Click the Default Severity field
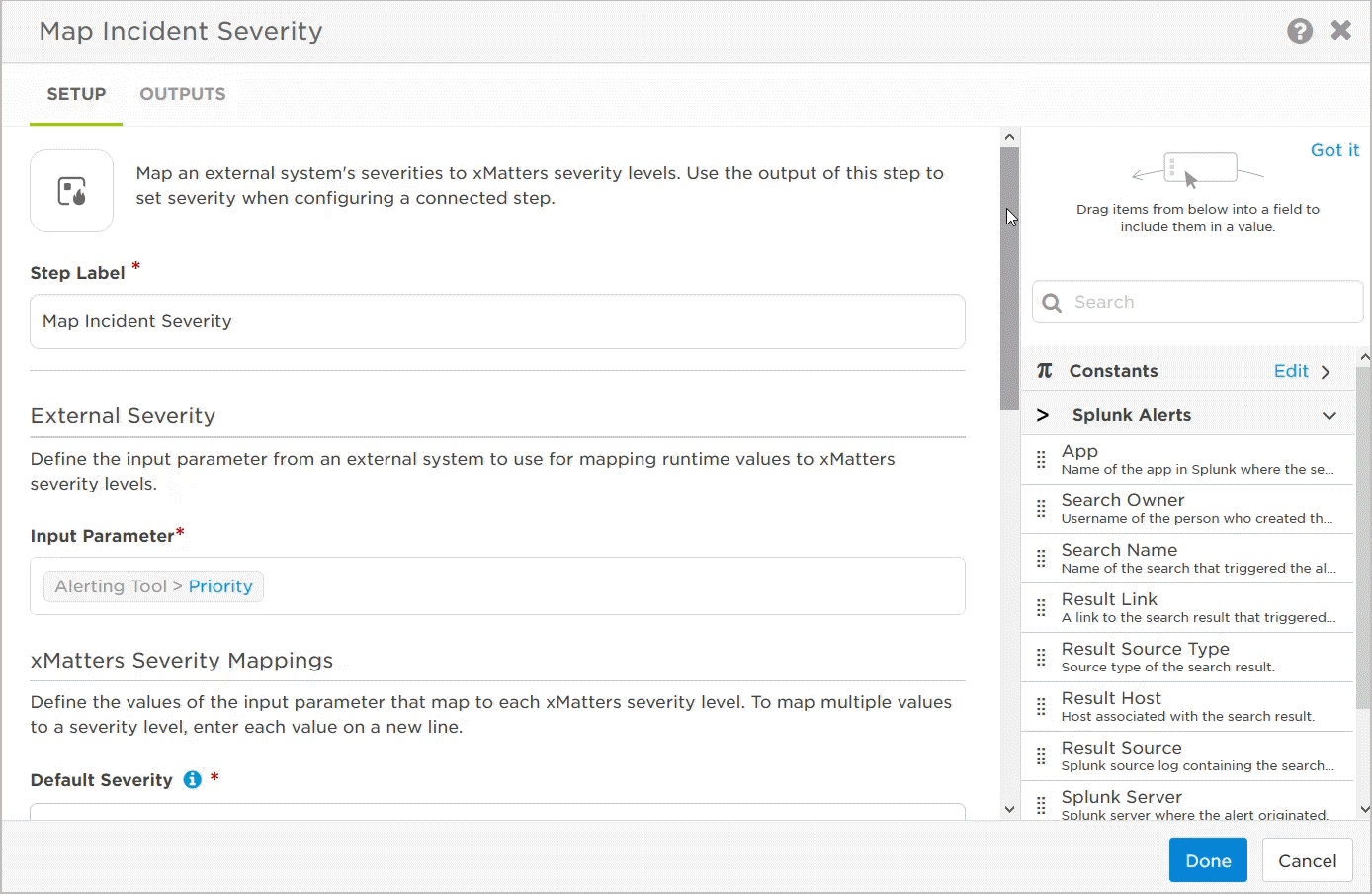This screenshot has width=1372, height=894. (497, 811)
